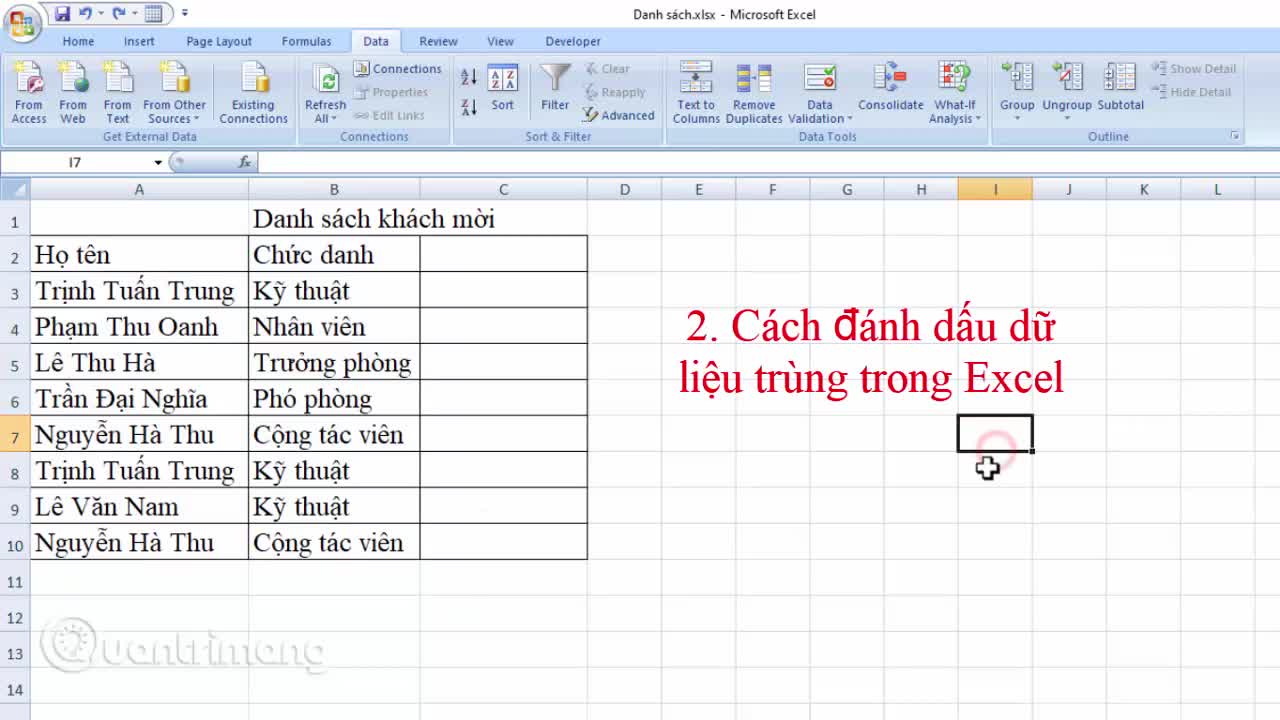Select column B header

pos(334,189)
